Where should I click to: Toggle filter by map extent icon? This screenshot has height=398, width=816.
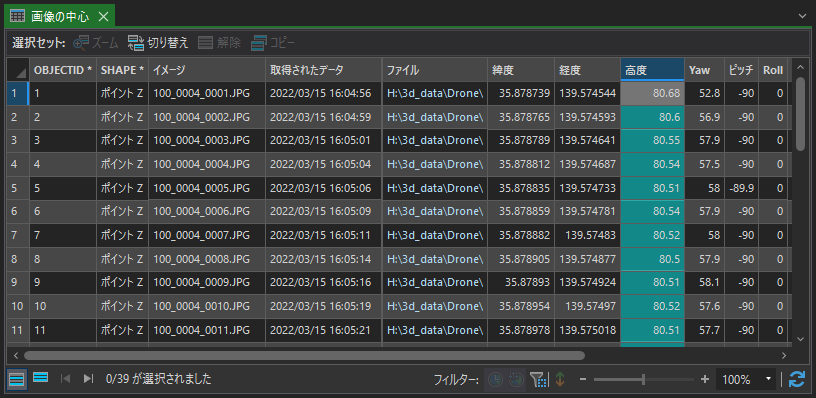[x=539, y=380]
